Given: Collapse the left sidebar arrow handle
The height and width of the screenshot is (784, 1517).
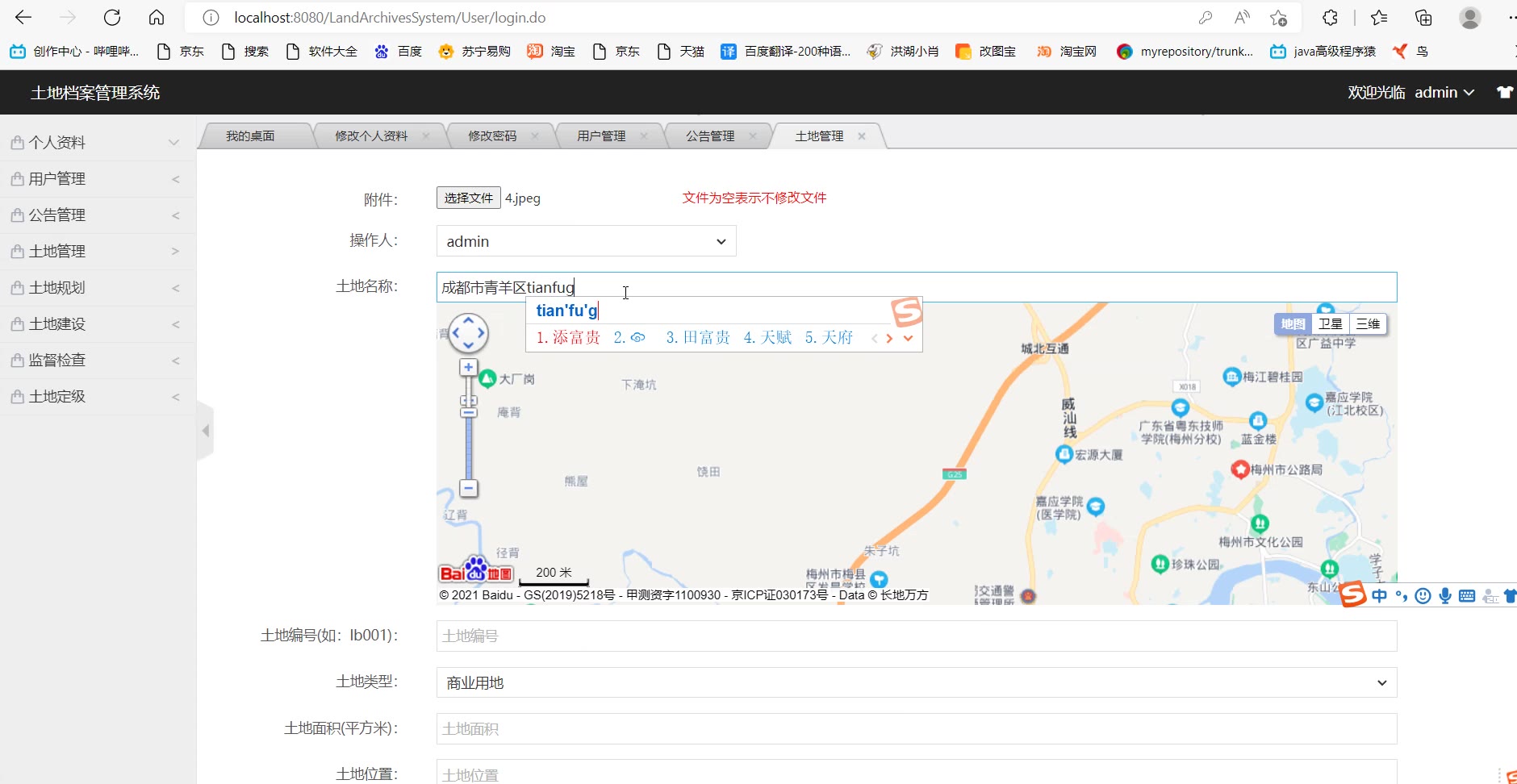Looking at the screenshot, I should [x=206, y=431].
